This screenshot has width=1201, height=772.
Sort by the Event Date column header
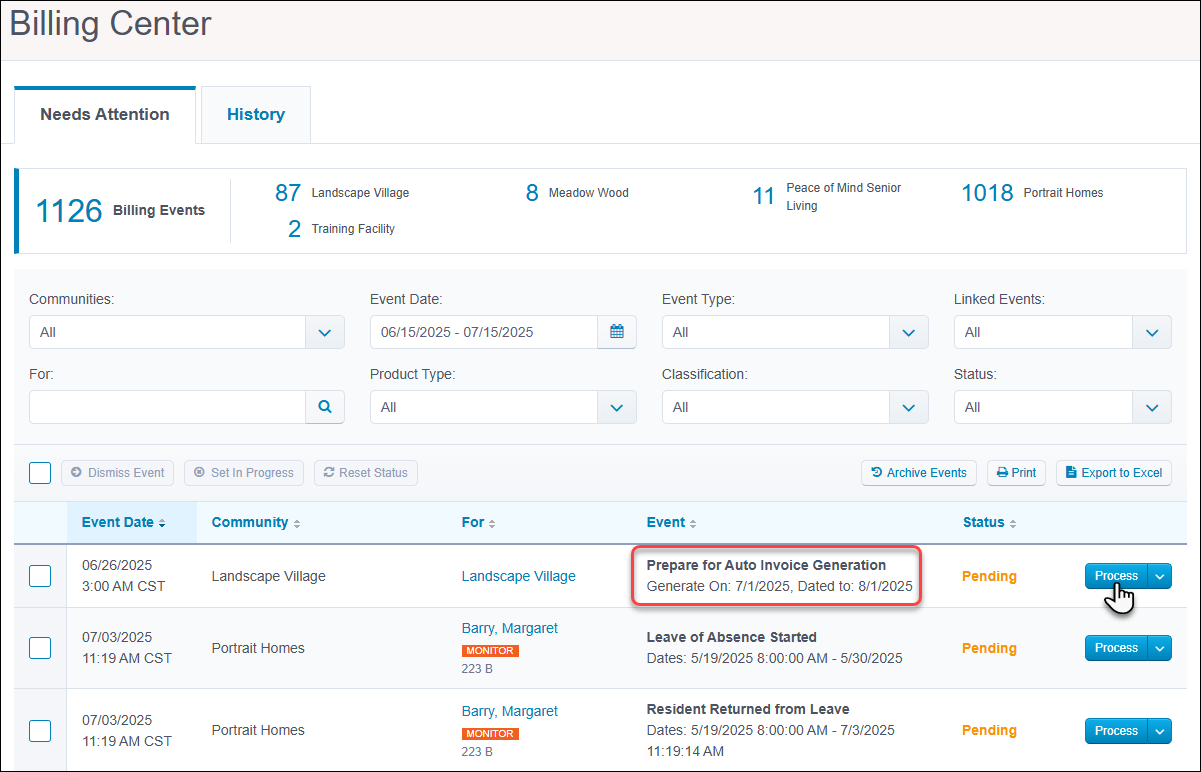tap(124, 523)
